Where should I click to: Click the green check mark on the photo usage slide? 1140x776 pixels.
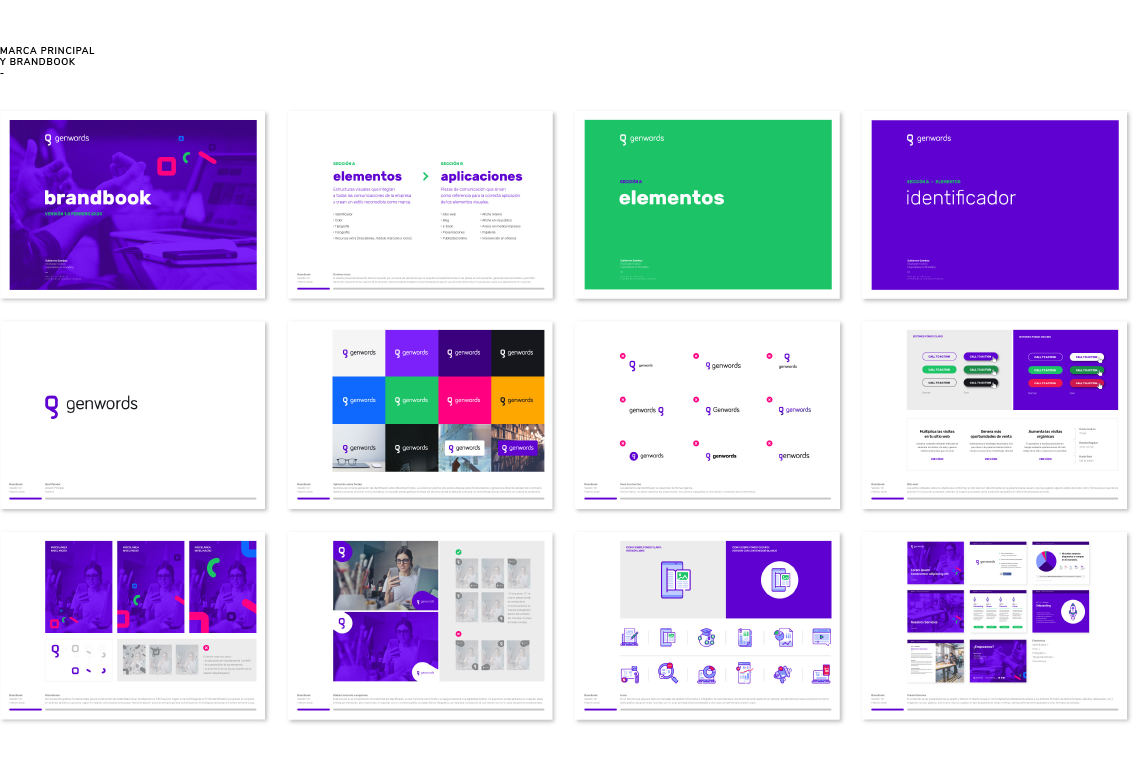pos(458,551)
